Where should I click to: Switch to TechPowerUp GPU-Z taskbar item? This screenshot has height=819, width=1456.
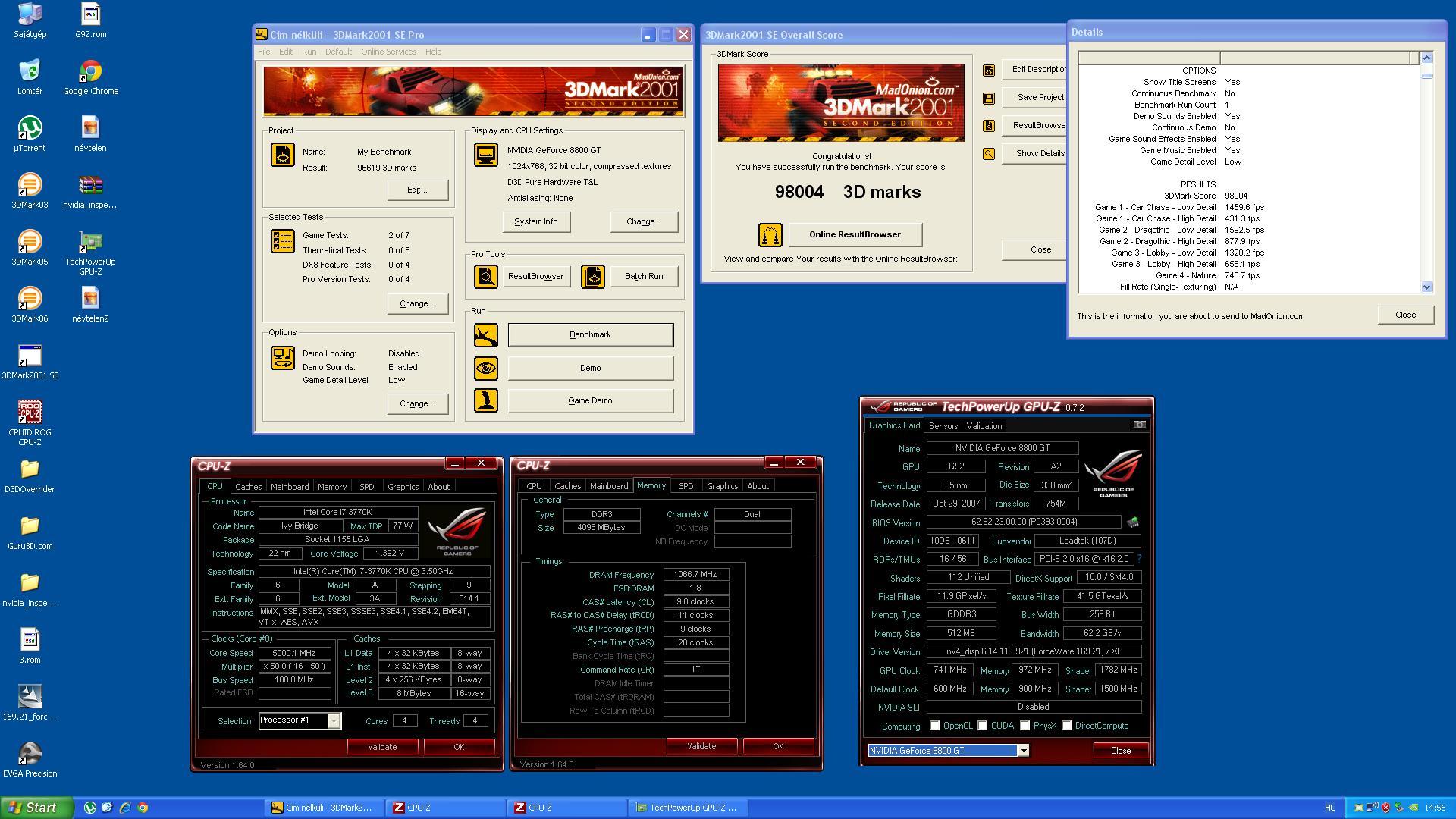(689, 808)
